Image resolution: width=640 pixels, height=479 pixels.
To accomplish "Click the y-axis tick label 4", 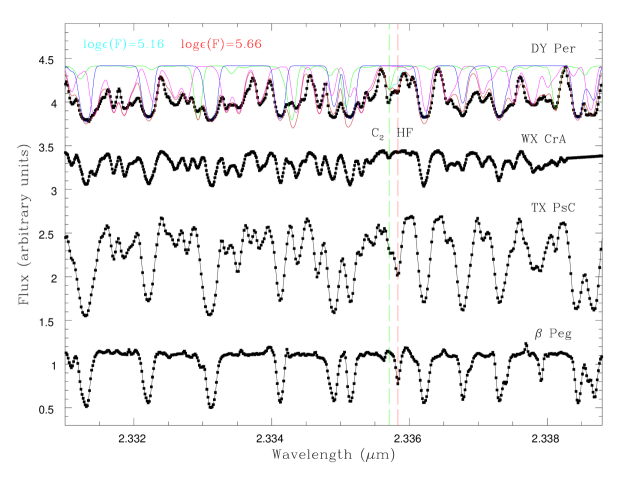I will [53, 104].
